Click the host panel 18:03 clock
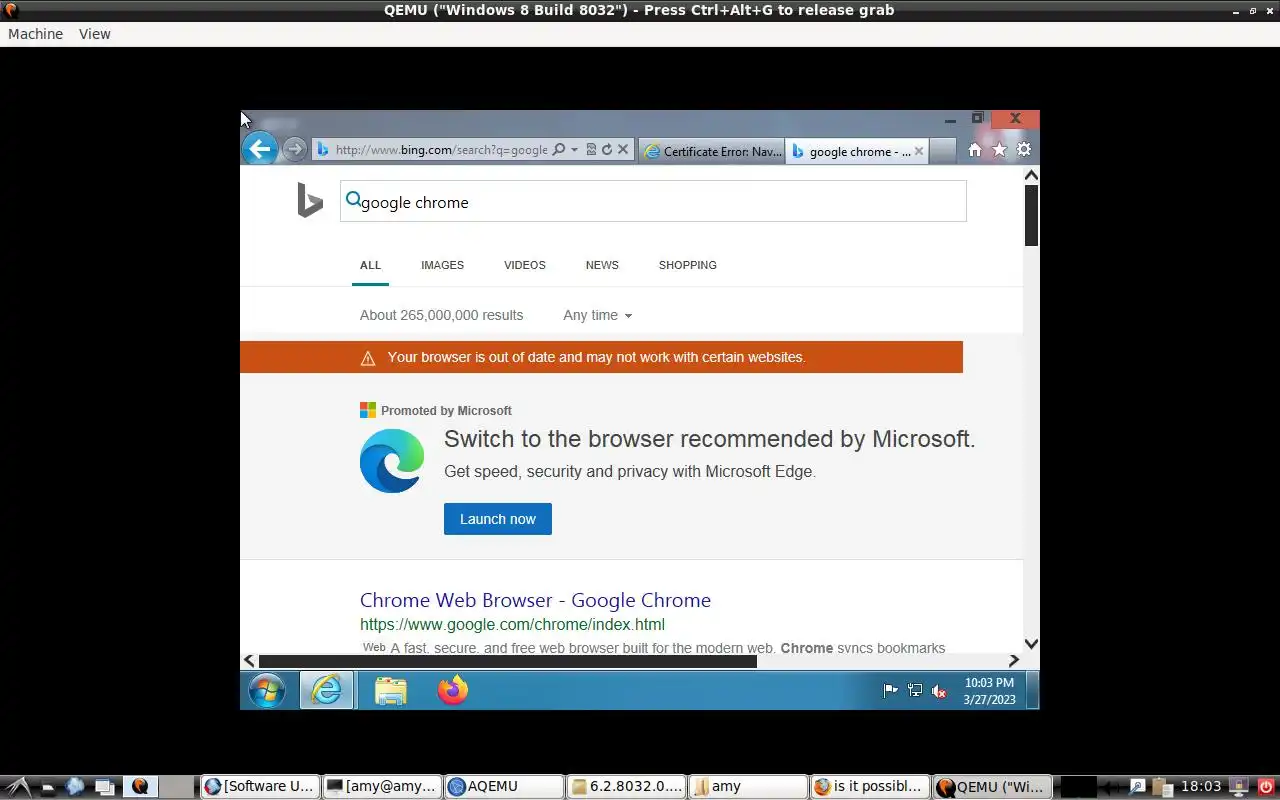Viewport: 1280px width, 800px height. pyautogui.click(x=1202, y=787)
